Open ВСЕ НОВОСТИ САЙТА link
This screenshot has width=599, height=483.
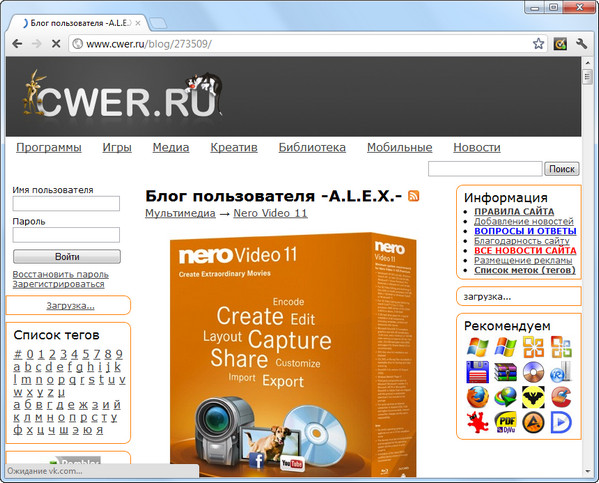click(525, 251)
